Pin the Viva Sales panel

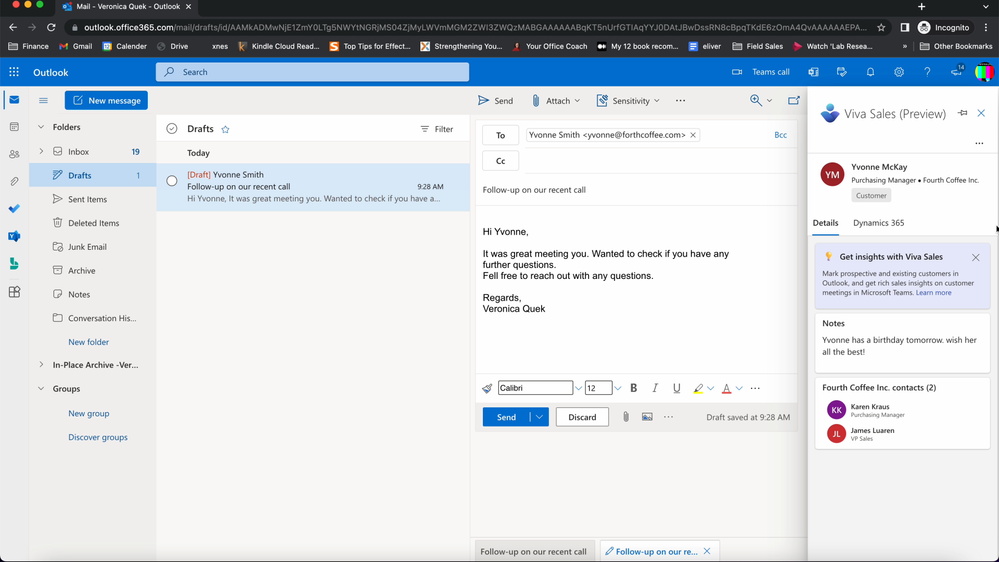click(x=963, y=113)
